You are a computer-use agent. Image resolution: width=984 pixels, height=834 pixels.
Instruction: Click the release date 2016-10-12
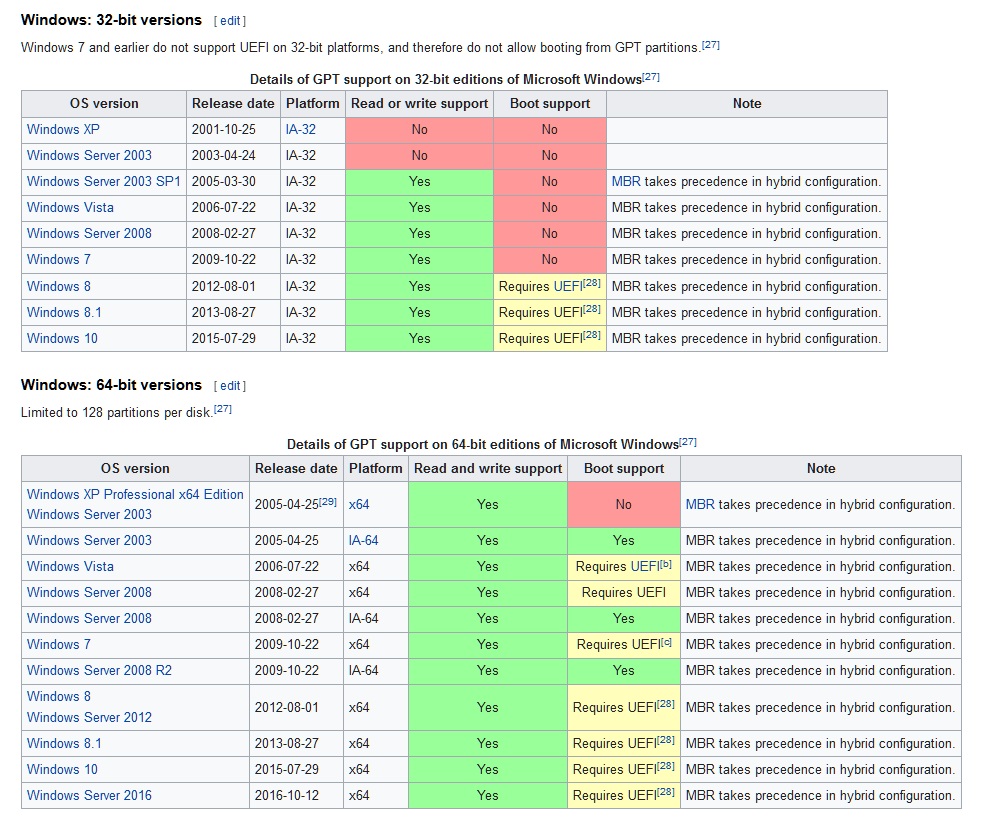tap(287, 796)
